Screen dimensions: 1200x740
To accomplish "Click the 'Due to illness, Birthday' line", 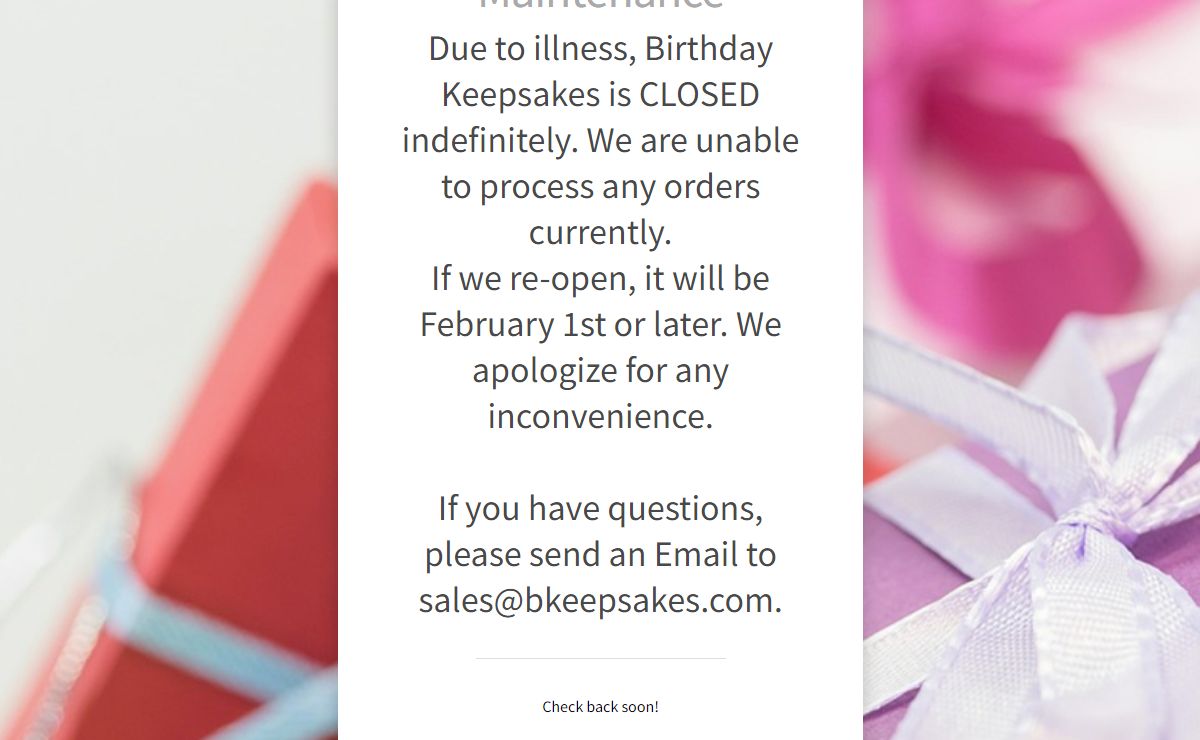I will tap(600, 49).
